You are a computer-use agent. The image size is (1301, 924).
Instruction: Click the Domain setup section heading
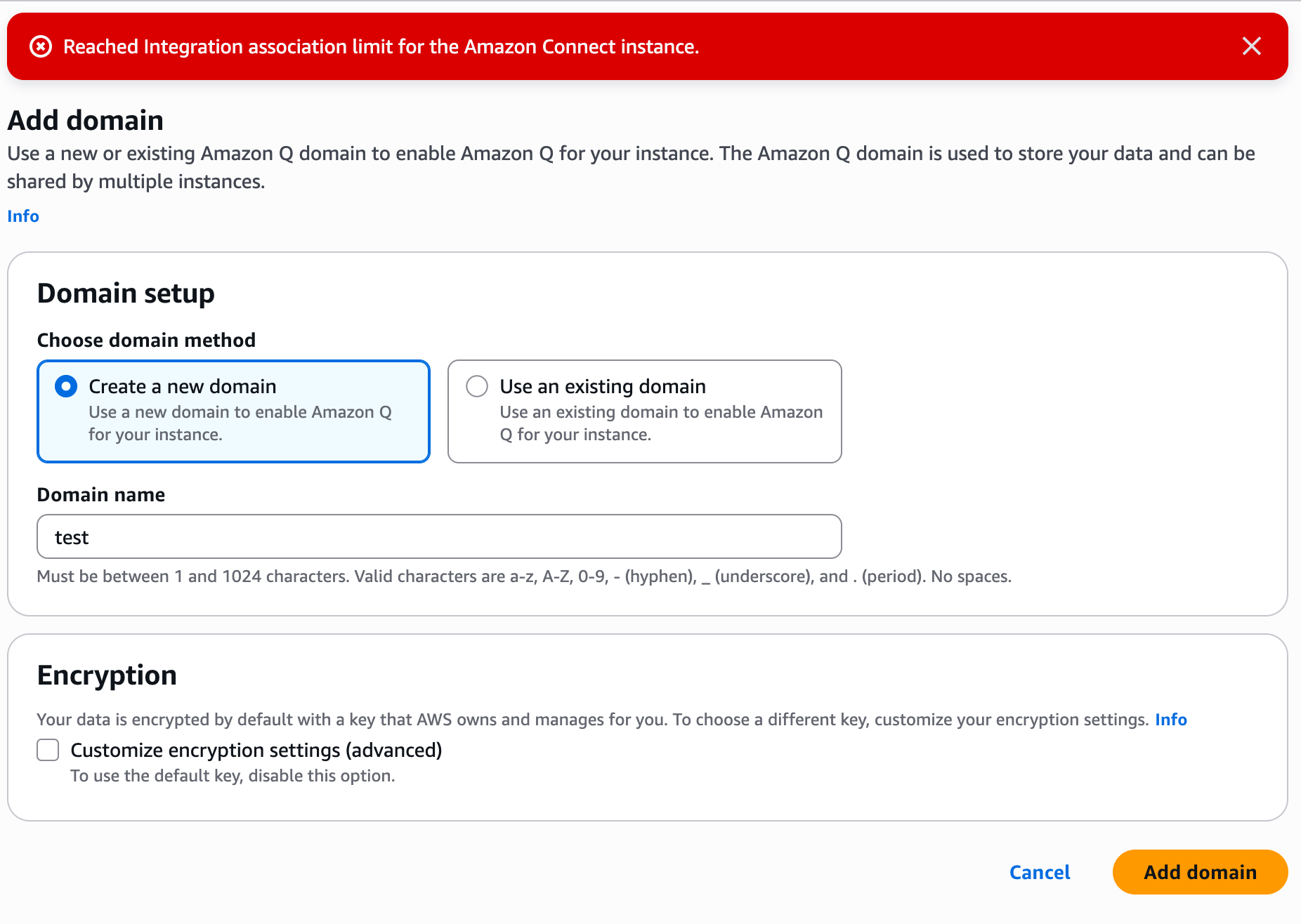click(x=126, y=293)
